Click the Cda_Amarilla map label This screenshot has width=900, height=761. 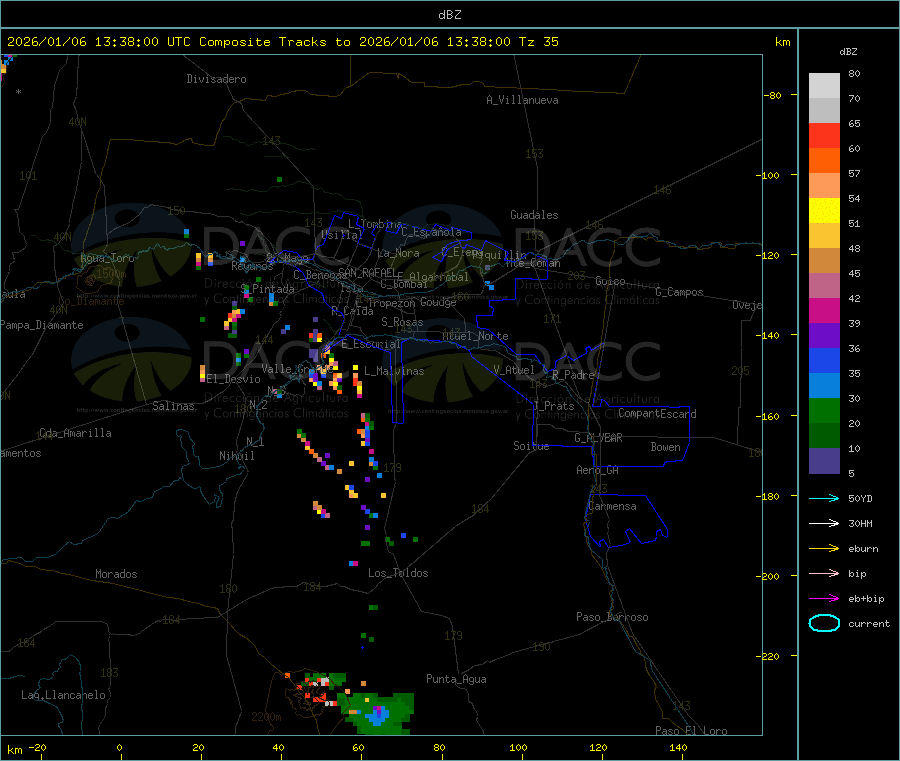point(75,433)
